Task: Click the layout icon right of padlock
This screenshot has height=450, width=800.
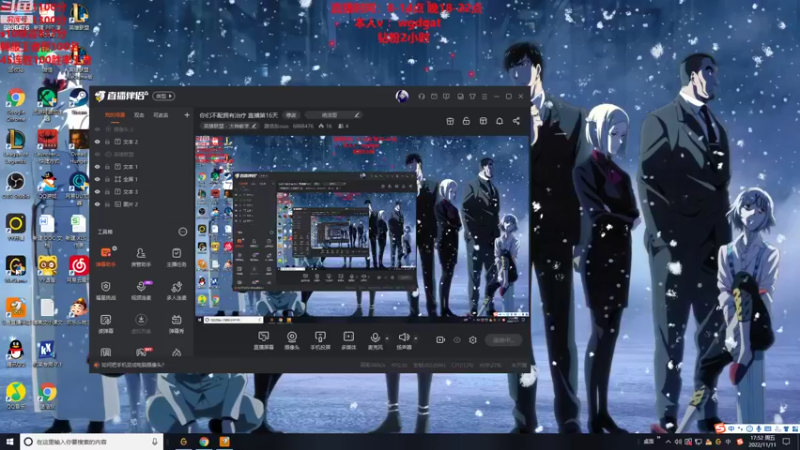Action: click(483, 121)
